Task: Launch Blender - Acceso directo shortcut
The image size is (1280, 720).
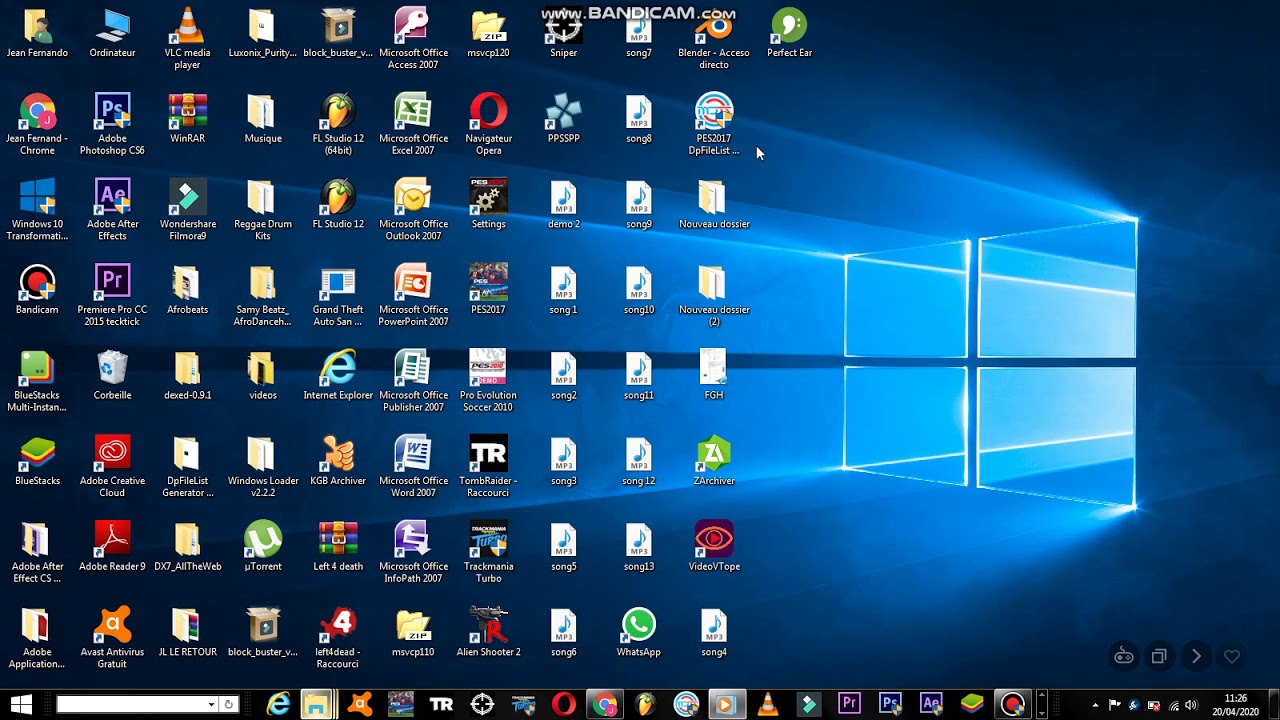Action: pos(714,38)
